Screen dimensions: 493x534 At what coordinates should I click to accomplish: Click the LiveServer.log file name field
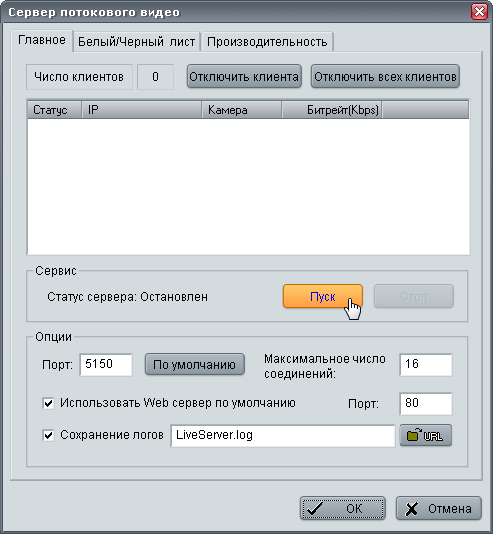click(283, 436)
